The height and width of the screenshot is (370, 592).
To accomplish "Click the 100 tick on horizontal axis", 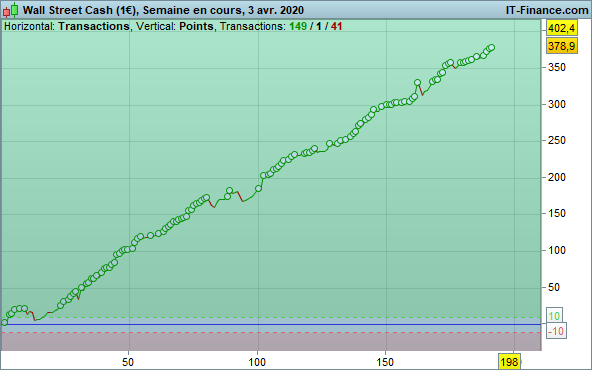I will click(x=257, y=362).
